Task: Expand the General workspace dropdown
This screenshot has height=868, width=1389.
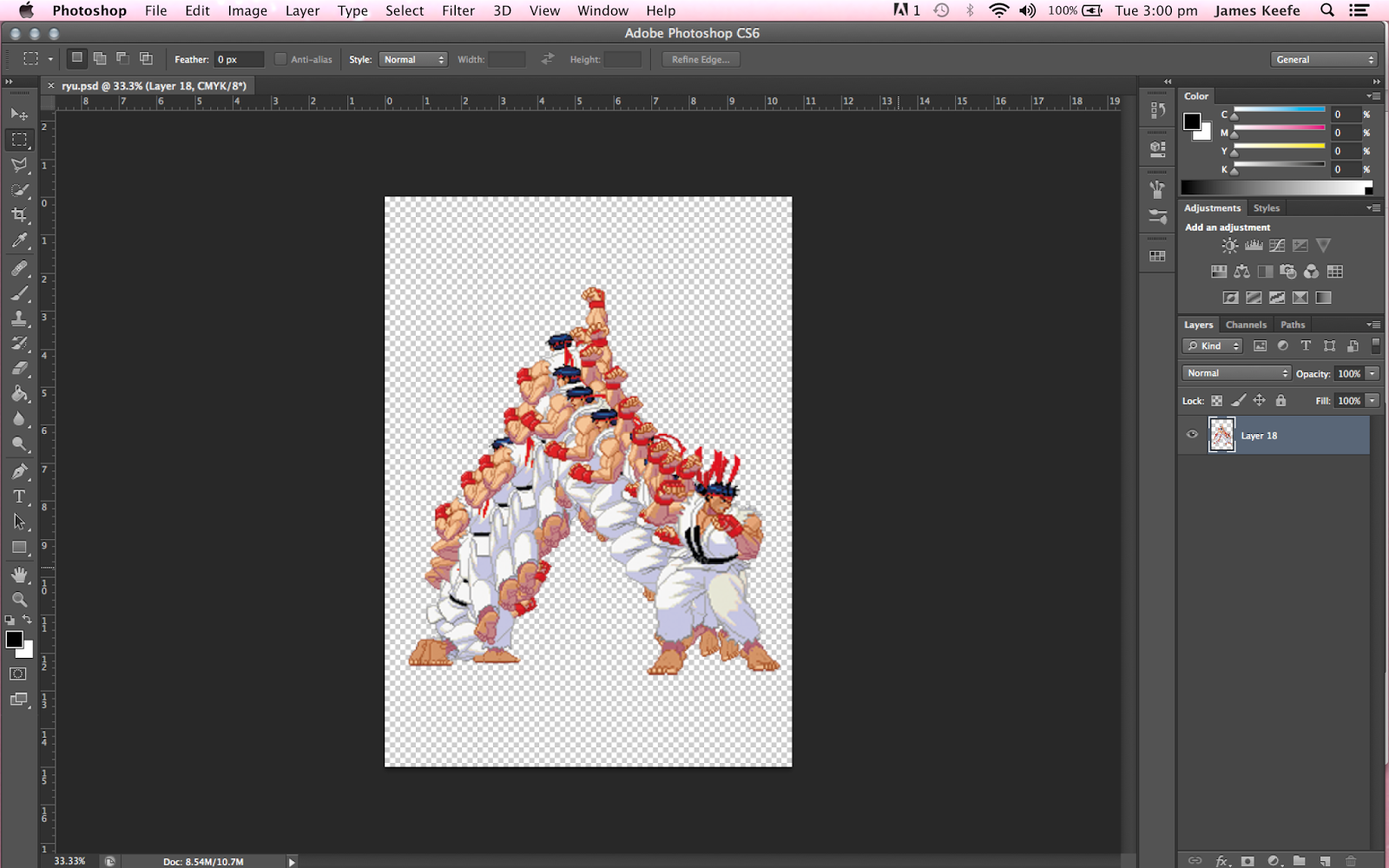Action: pyautogui.click(x=1324, y=59)
